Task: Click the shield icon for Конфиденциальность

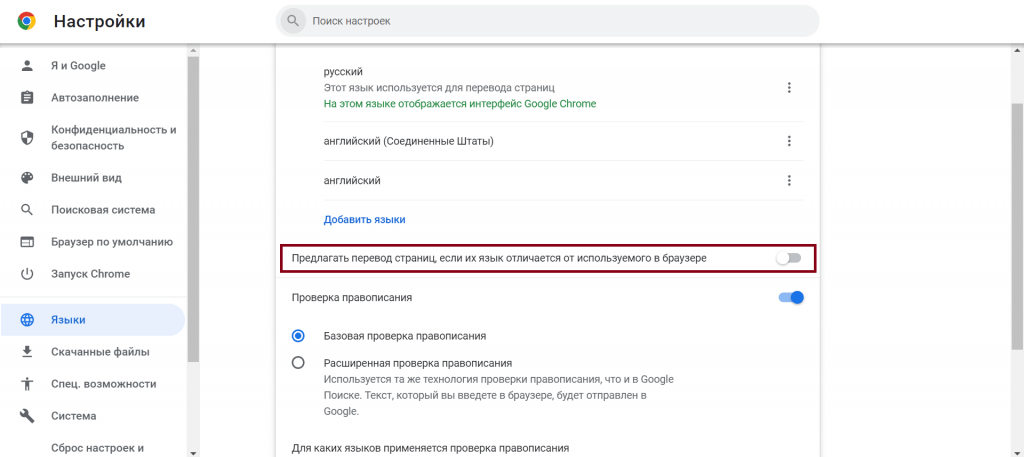Action: coord(28,138)
